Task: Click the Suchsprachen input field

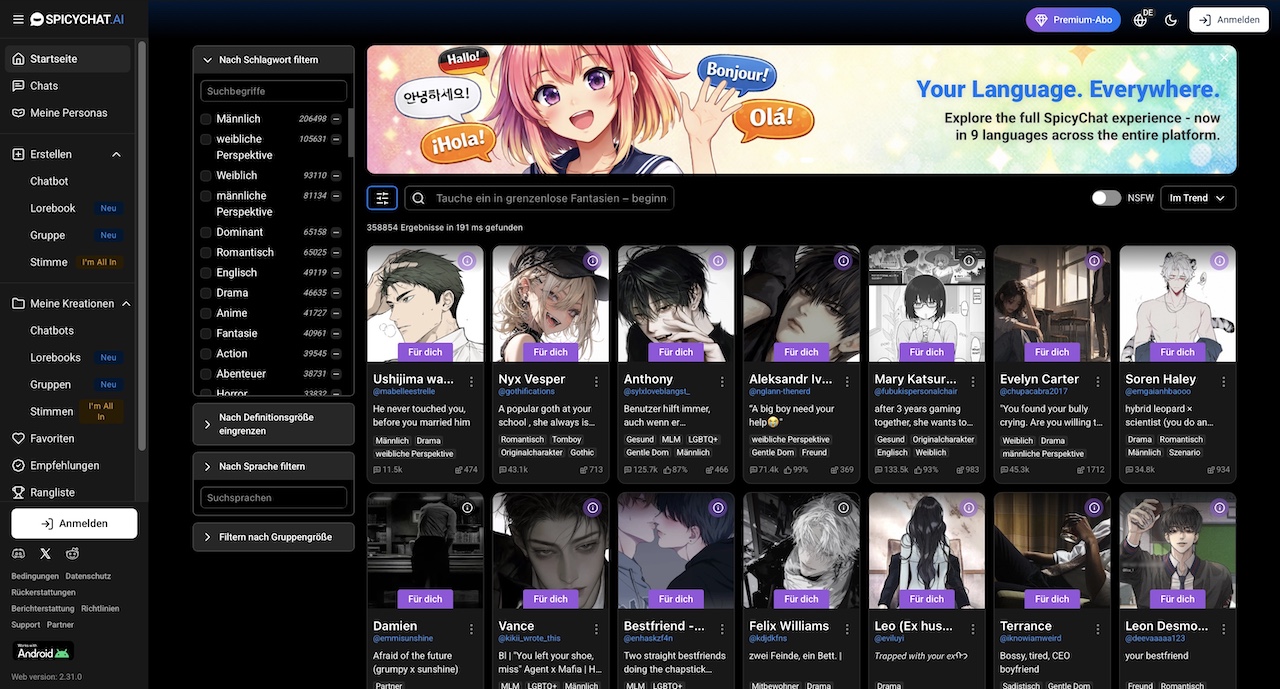Action: tap(274, 497)
